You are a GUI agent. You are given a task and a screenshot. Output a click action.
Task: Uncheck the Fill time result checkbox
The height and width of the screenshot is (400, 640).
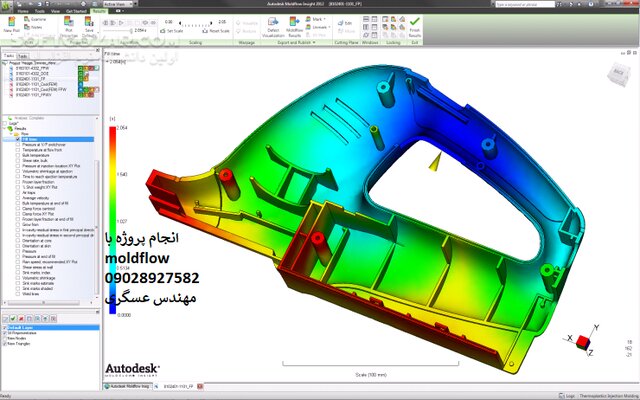coord(18,139)
